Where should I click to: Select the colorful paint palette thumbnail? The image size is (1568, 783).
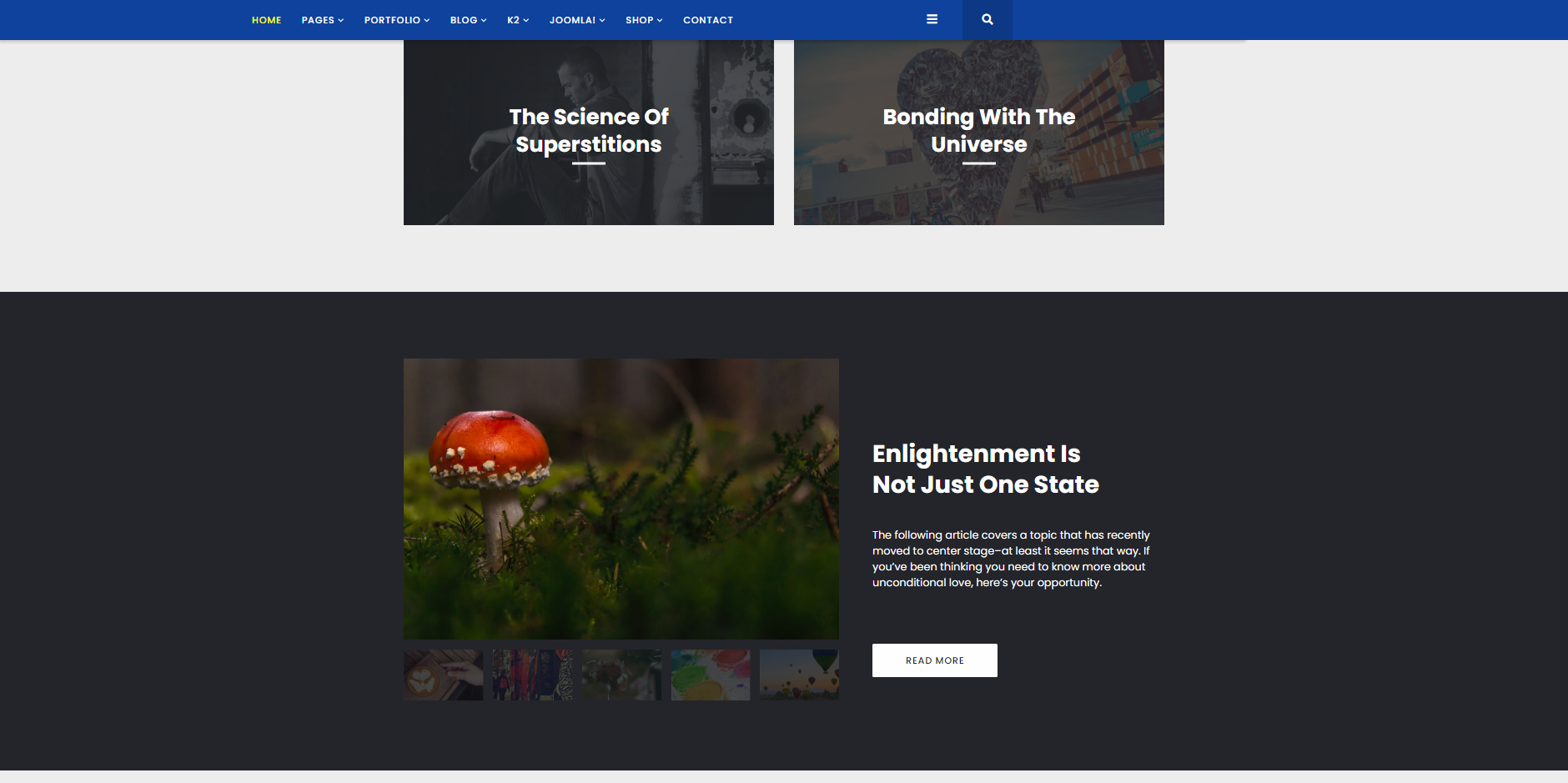711,675
